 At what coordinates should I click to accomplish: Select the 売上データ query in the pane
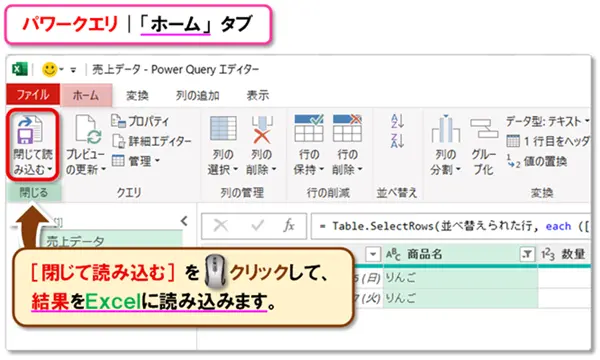[x=111, y=240]
